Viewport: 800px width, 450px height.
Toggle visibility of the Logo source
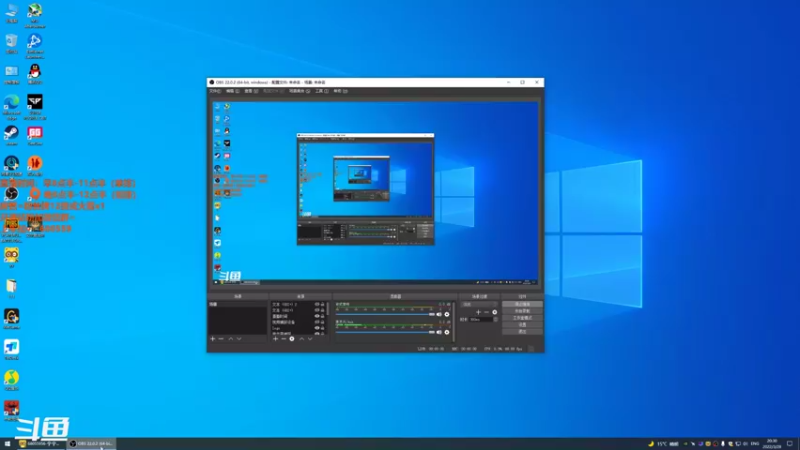317,328
